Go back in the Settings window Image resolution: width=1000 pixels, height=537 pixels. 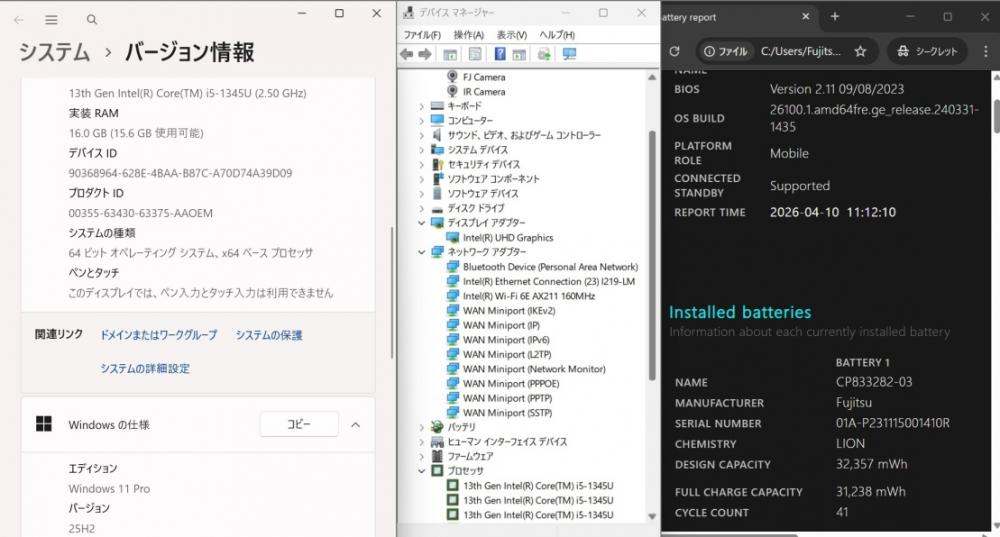pos(18,20)
